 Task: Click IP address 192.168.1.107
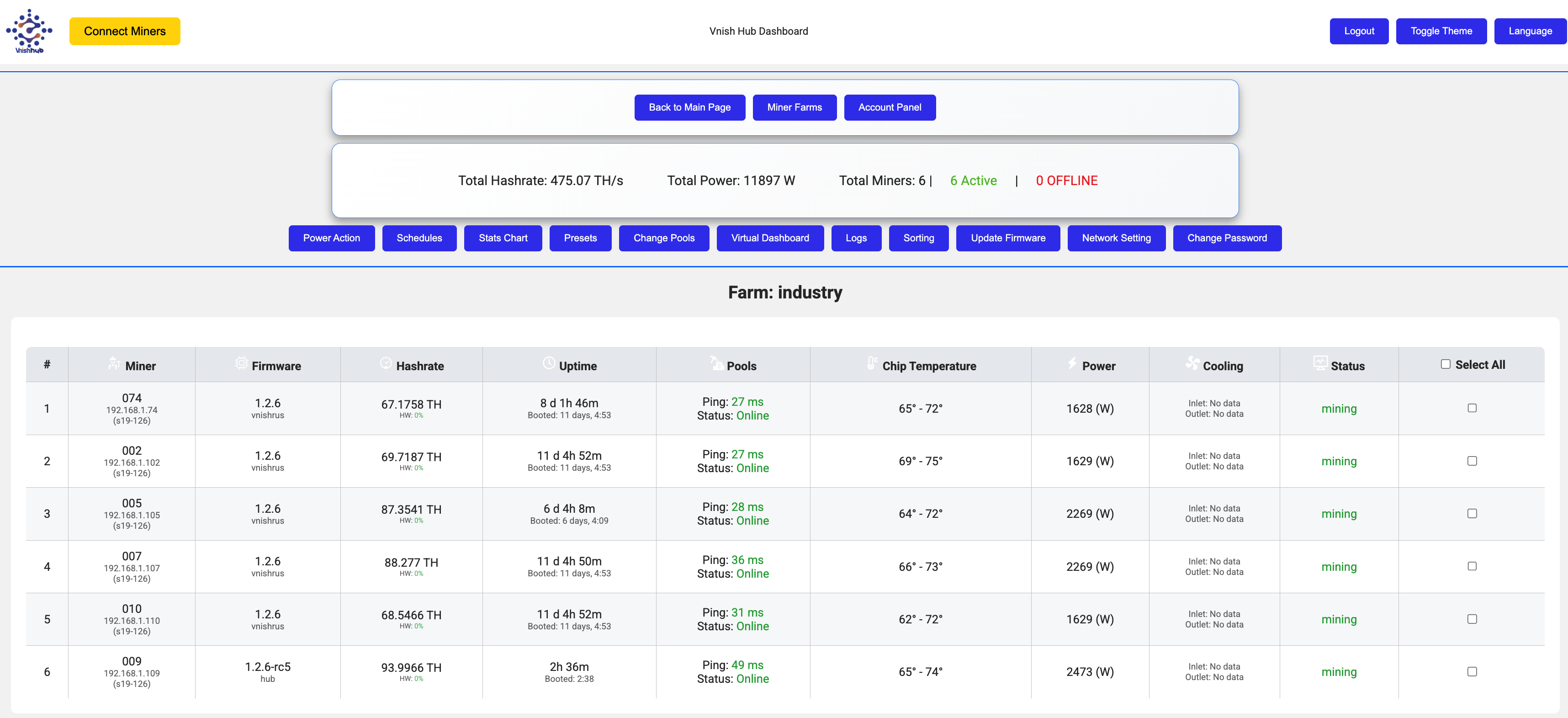132,568
